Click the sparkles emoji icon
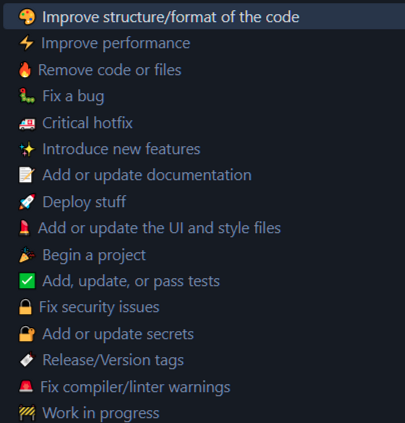Screen dimensions: 405x423 tap(27, 149)
